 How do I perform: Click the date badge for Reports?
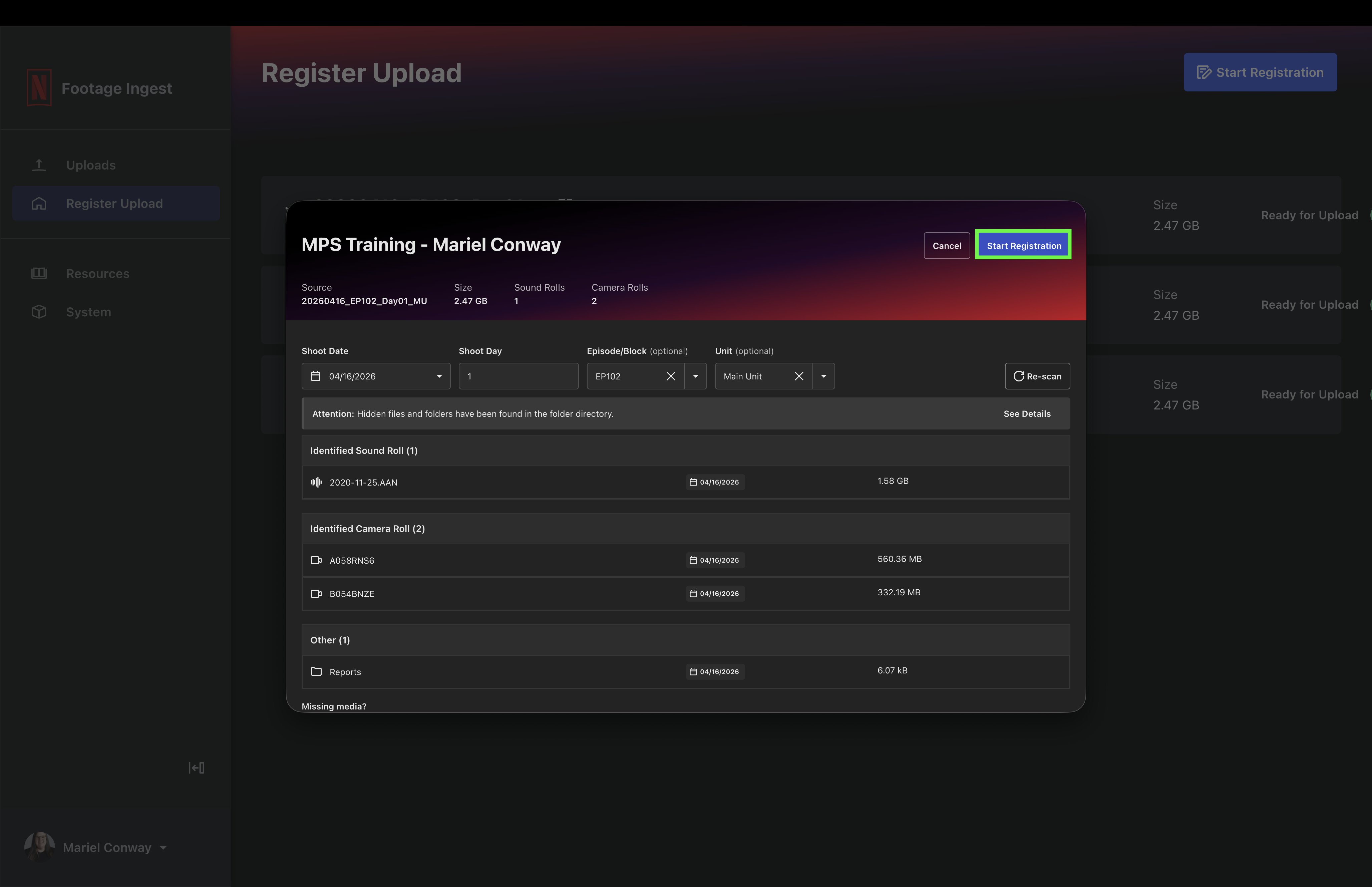tap(714, 671)
